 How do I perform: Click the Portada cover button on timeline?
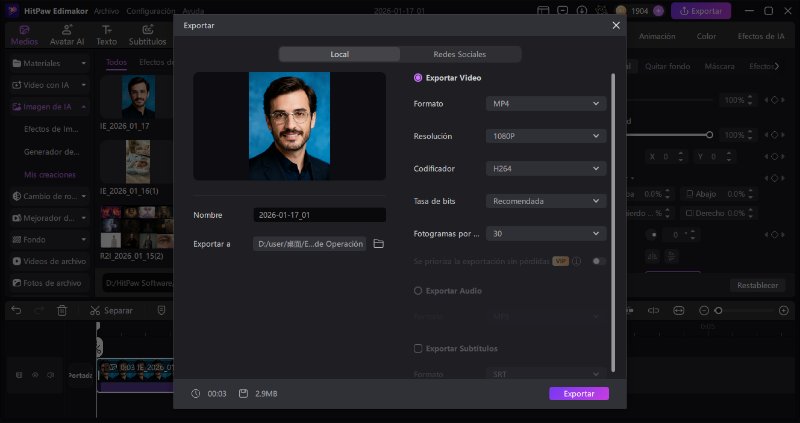(81, 375)
